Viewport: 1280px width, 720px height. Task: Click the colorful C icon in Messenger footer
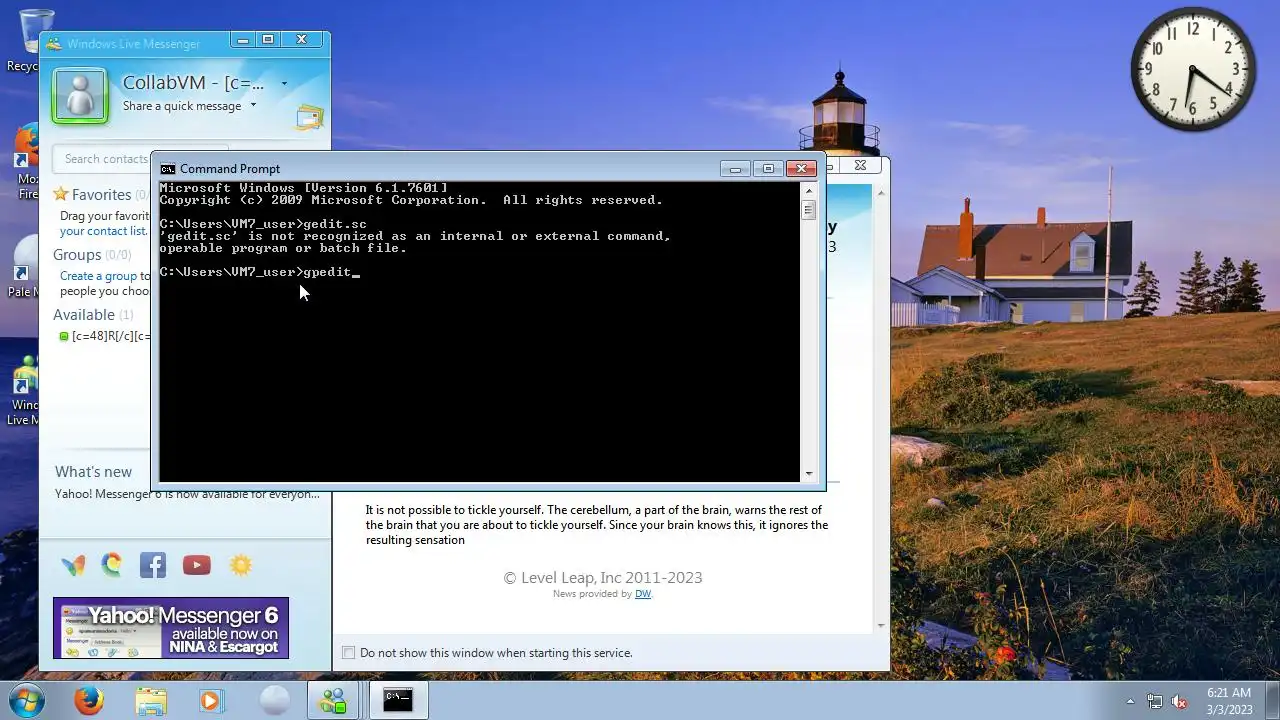tap(111, 565)
